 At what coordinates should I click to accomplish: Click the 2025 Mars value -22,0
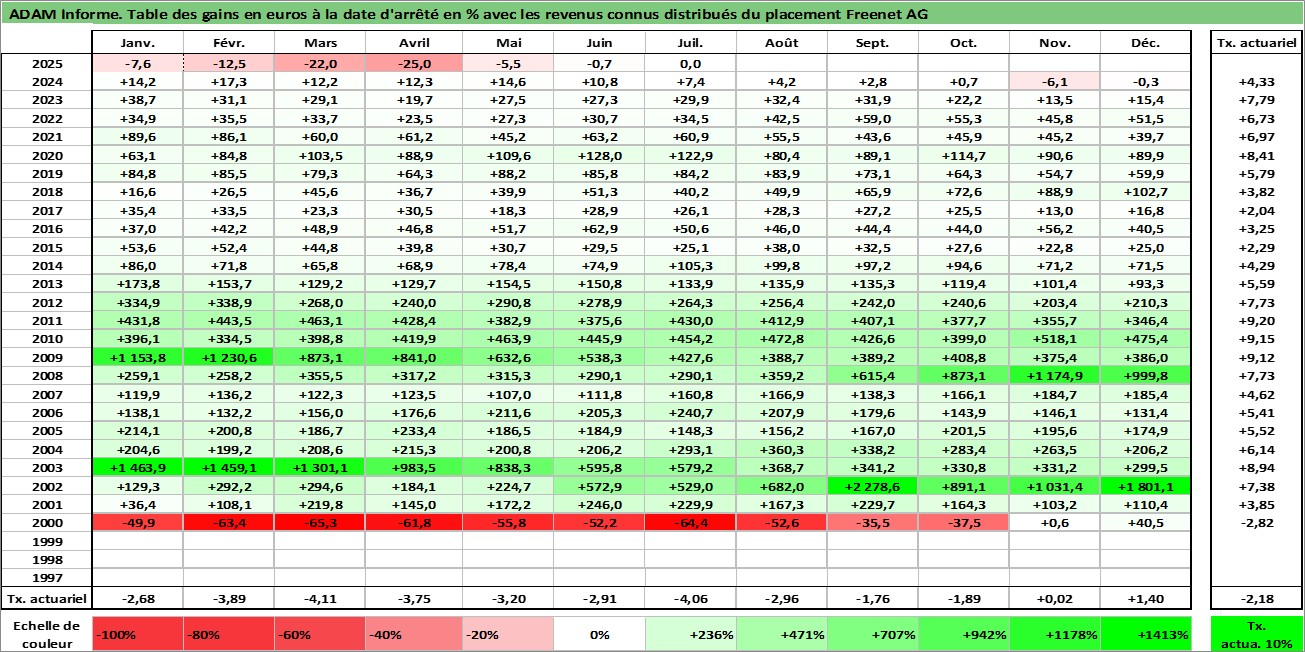point(320,63)
